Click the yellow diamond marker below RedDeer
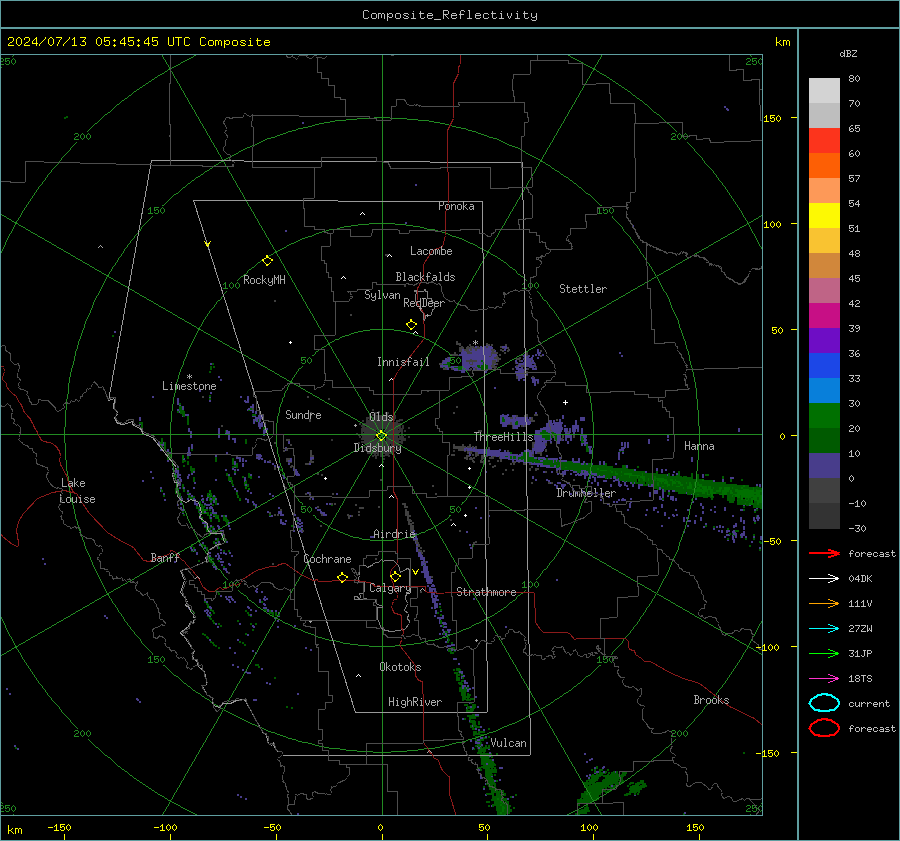The image size is (900, 841). [411, 325]
